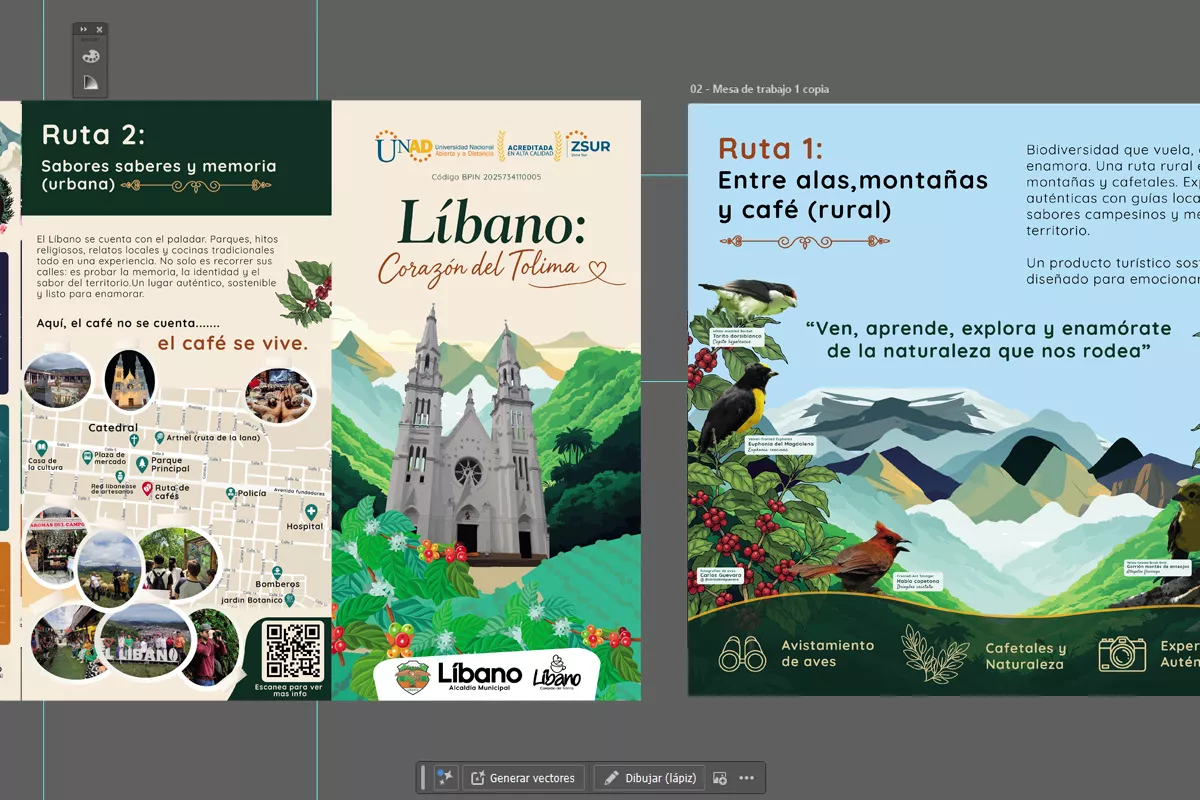Expand the floating panel with double-arrow
1200x800 pixels.
pos(83,30)
